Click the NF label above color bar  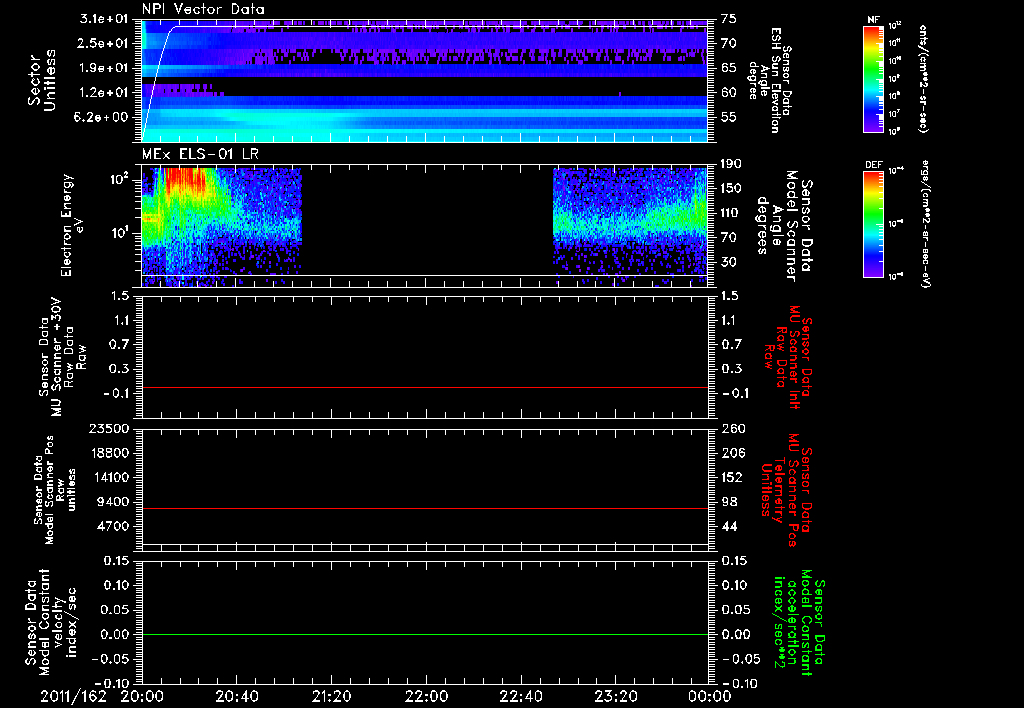click(873, 20)
